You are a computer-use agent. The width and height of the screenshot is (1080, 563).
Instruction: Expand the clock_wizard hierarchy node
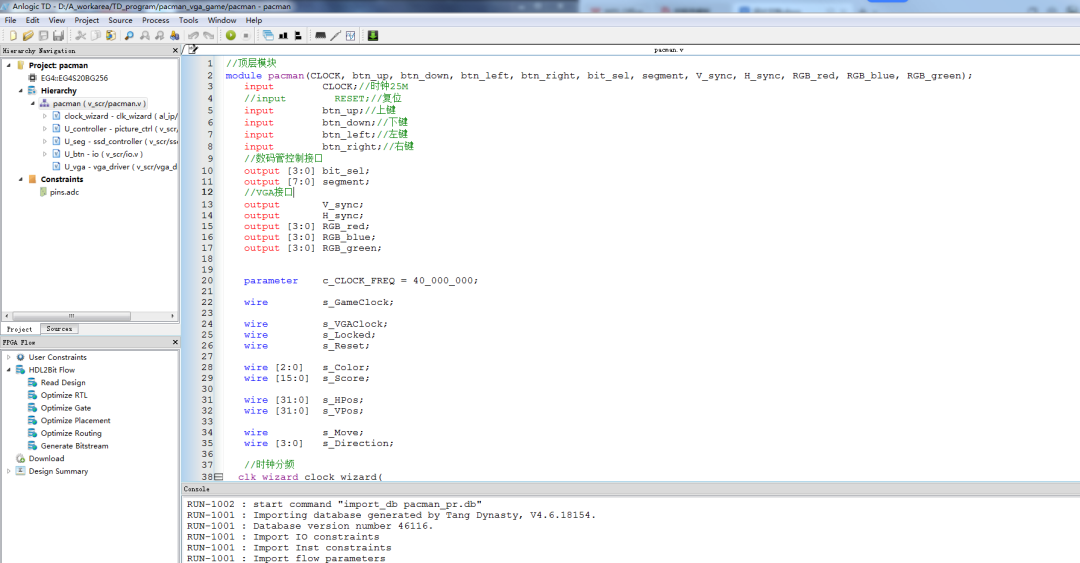[44, 116]
